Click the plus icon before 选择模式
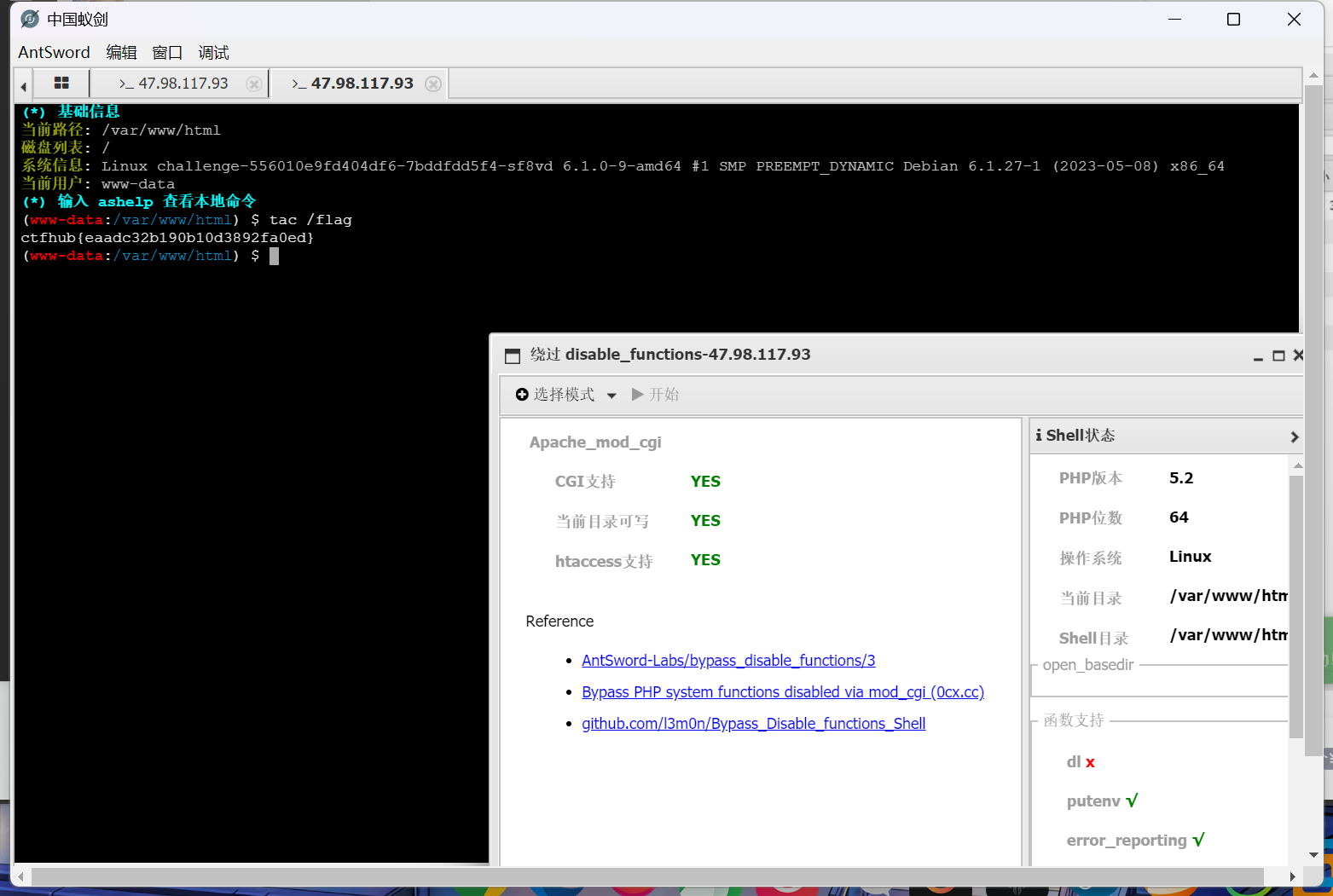Image resolution: width=1333 pixels, height=896 pixels. tap(521, 394)
